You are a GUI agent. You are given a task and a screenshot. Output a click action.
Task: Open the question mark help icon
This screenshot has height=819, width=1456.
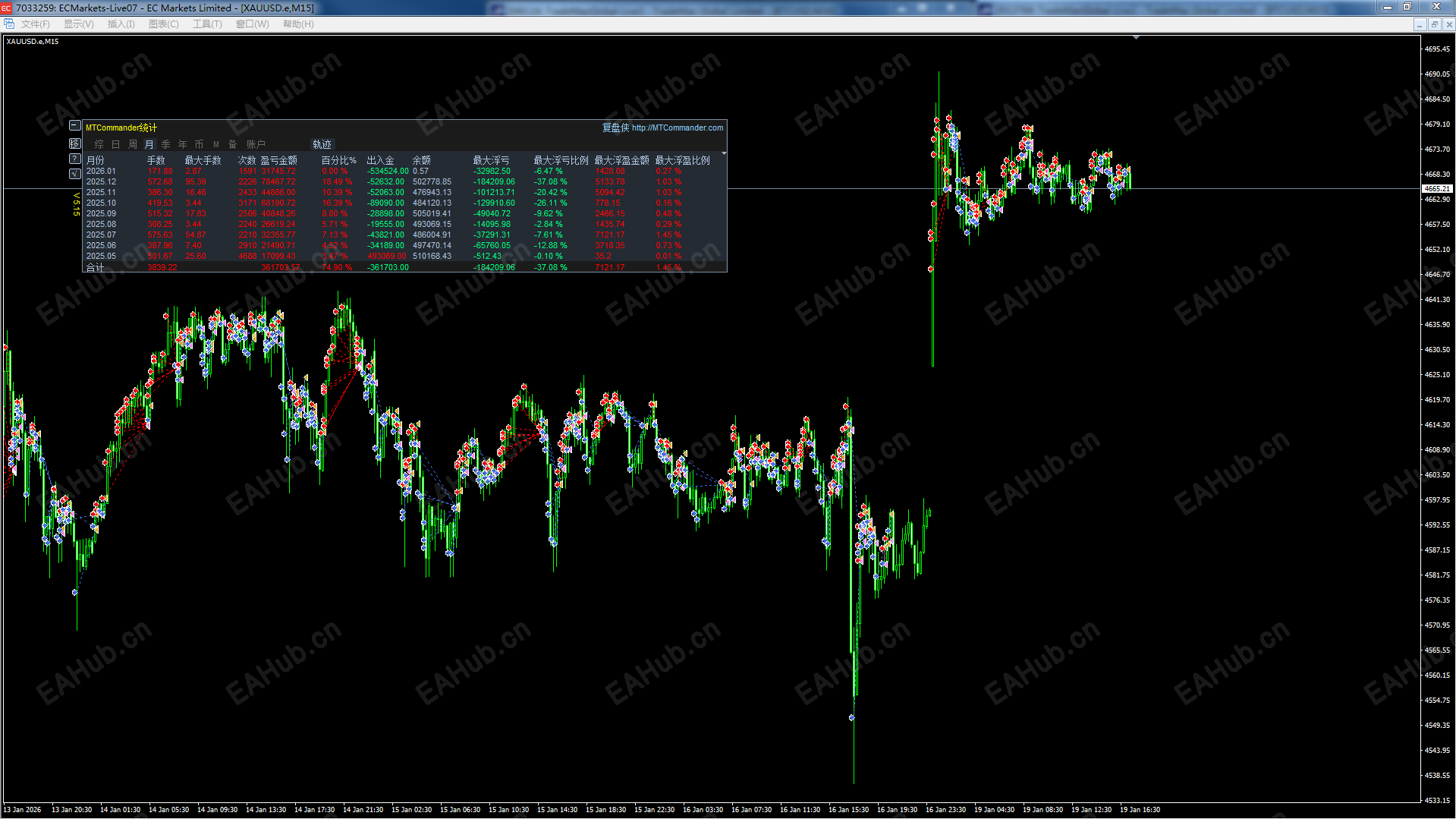(x=75, y=159)
